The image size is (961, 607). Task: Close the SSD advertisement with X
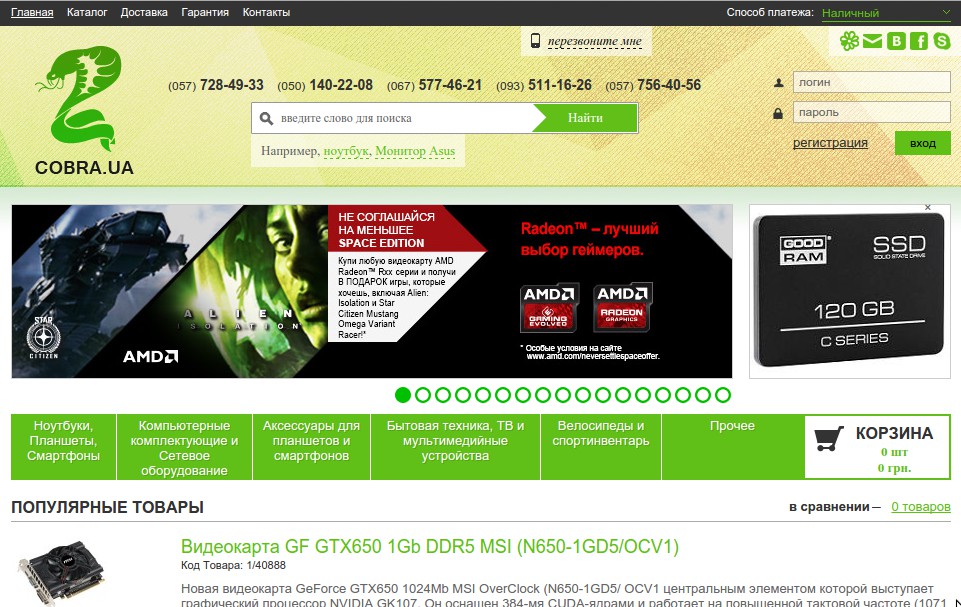(x=928, y=208)
